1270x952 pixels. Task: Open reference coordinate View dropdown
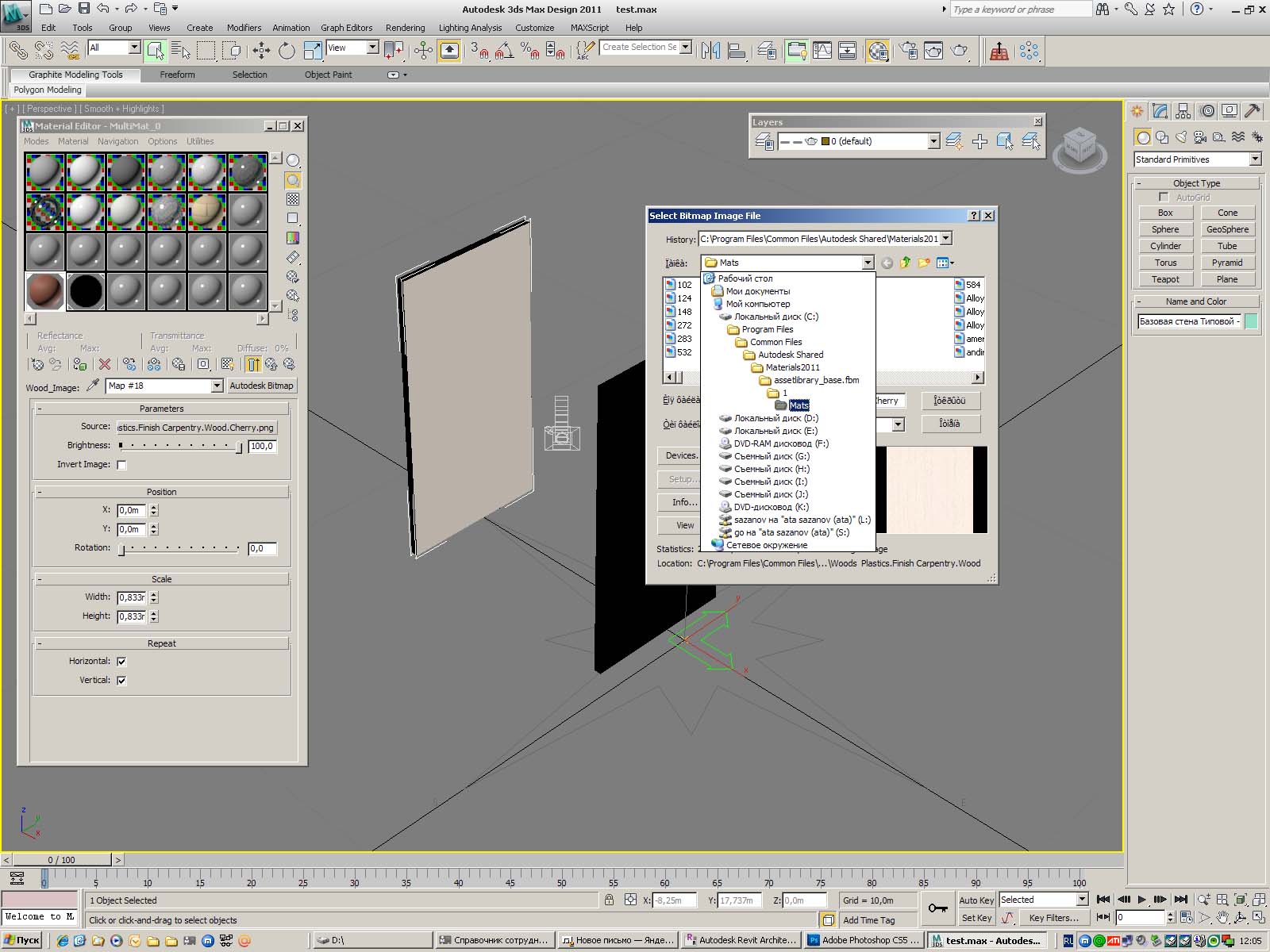coord(372,48)
